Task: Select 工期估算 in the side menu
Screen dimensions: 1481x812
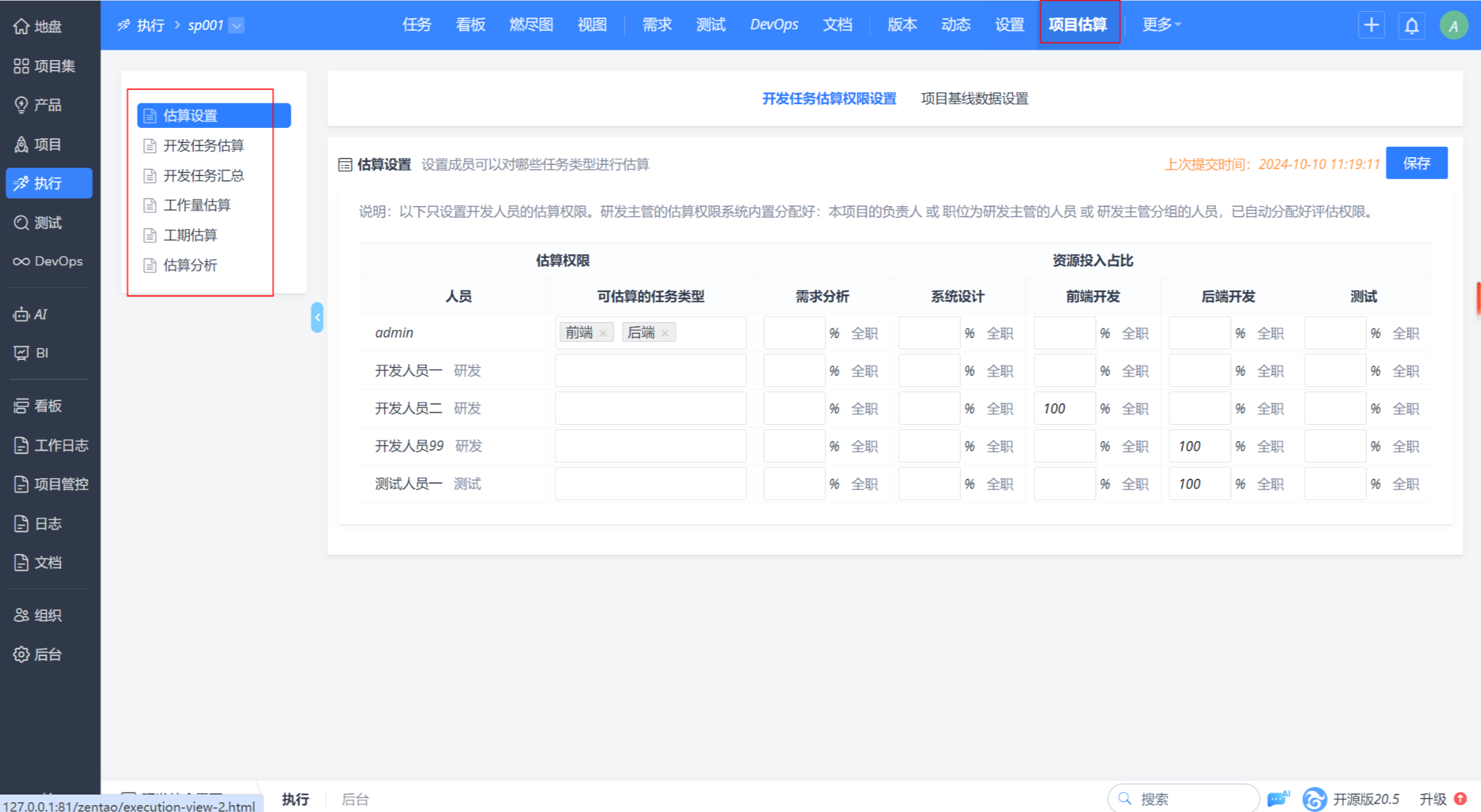Action: pos(190,235)
